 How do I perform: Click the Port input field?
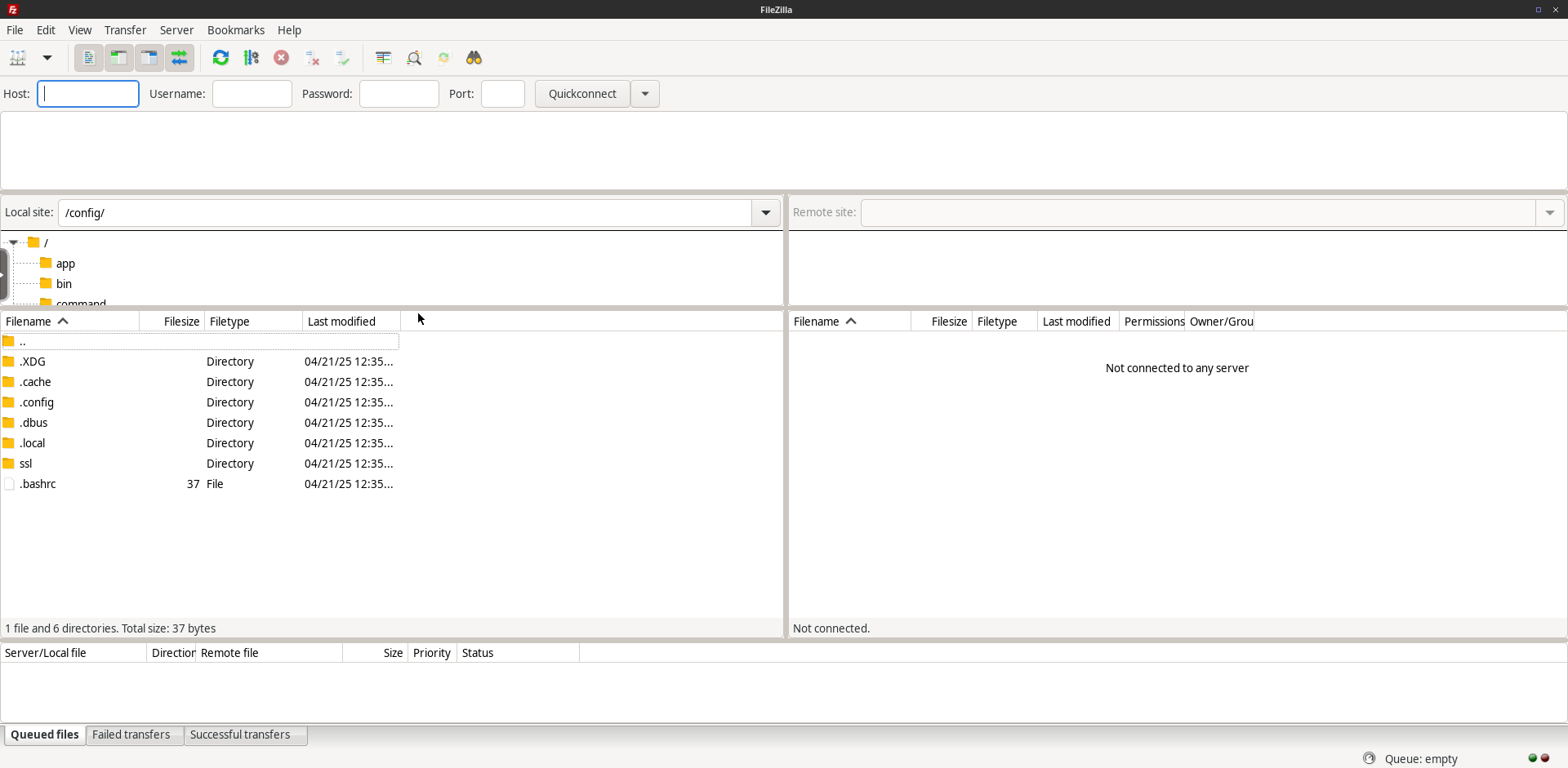[503, 94]
